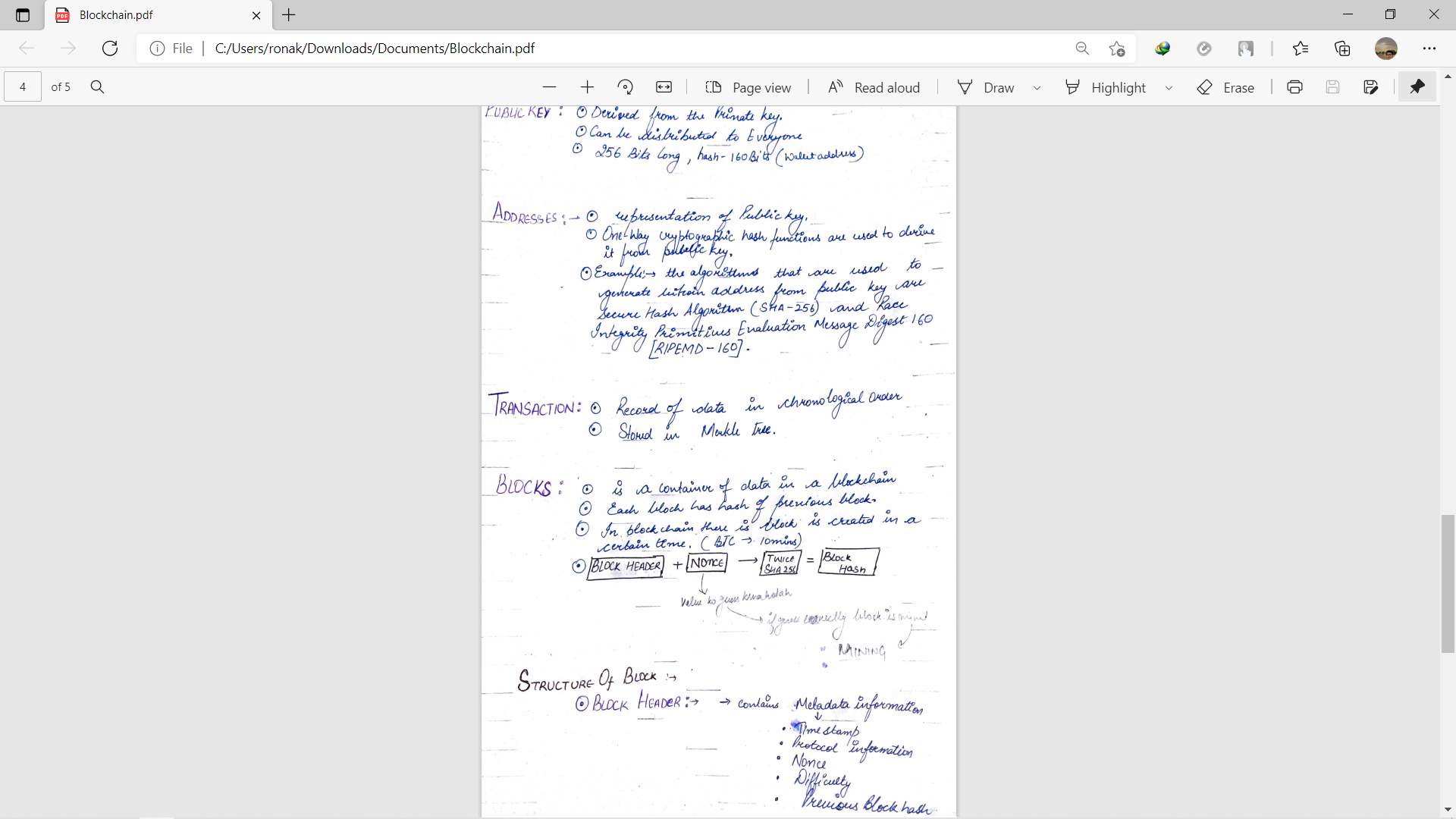Open the Page view options
Viewport: 1456px width, 819px height.
[x=748, y=87]
